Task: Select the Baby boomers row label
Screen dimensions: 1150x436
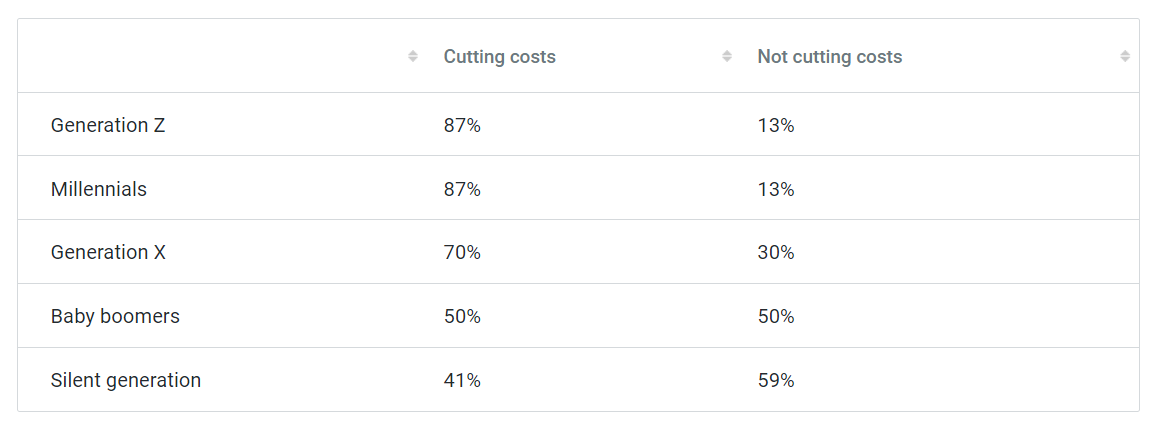Action: tap(115, 316)
